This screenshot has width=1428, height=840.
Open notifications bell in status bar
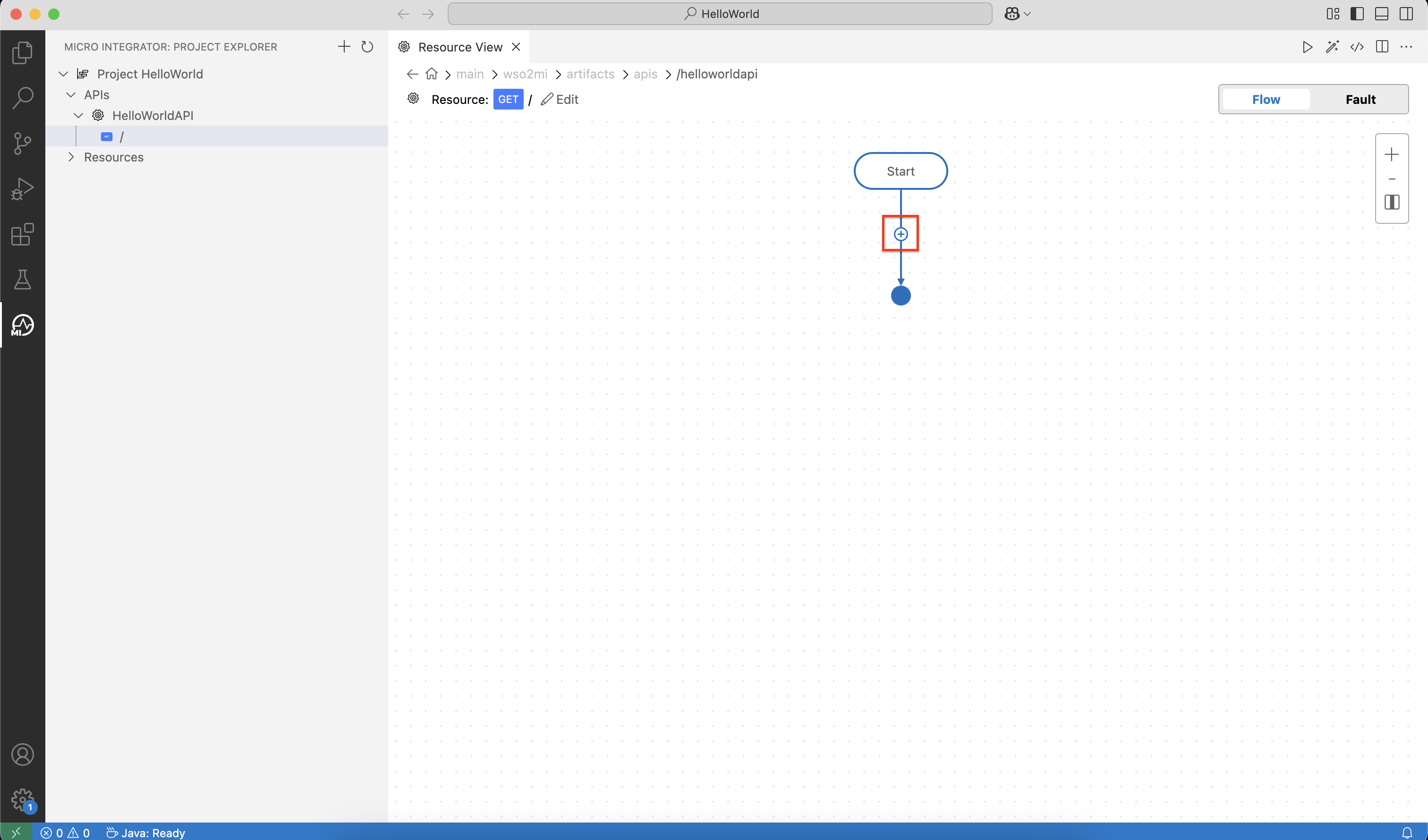click(x=1407, y=832)
